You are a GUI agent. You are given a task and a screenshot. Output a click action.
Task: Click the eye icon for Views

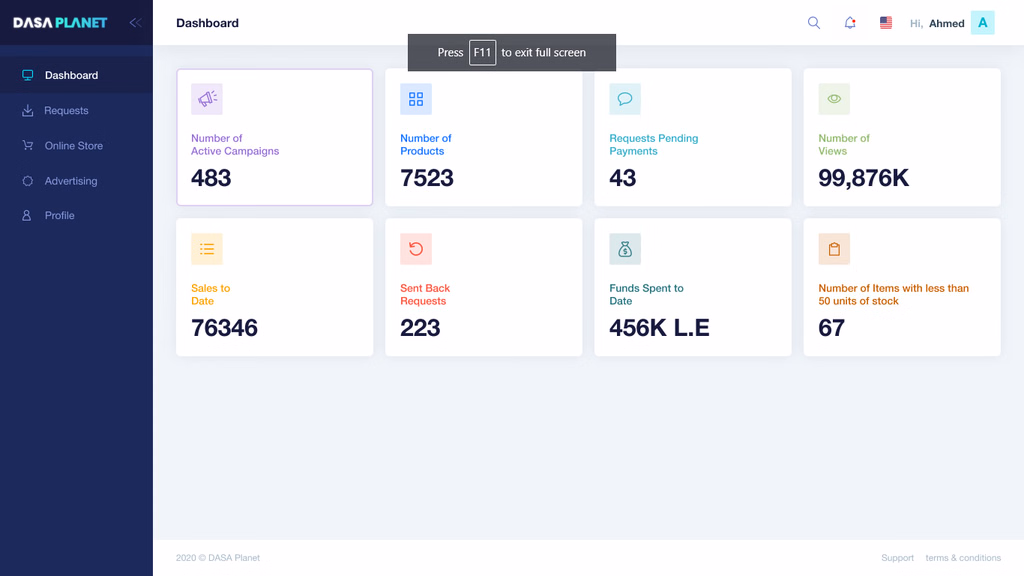coord(834,99)
